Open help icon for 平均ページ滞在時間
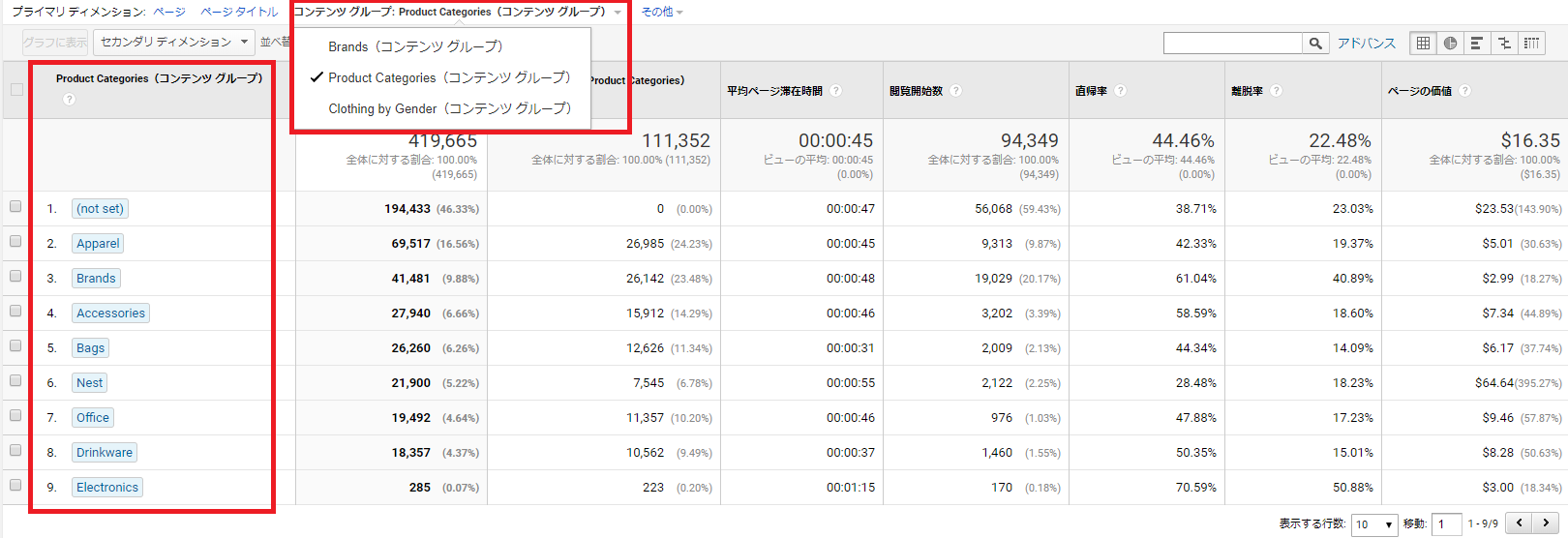 tap(835, 90)
